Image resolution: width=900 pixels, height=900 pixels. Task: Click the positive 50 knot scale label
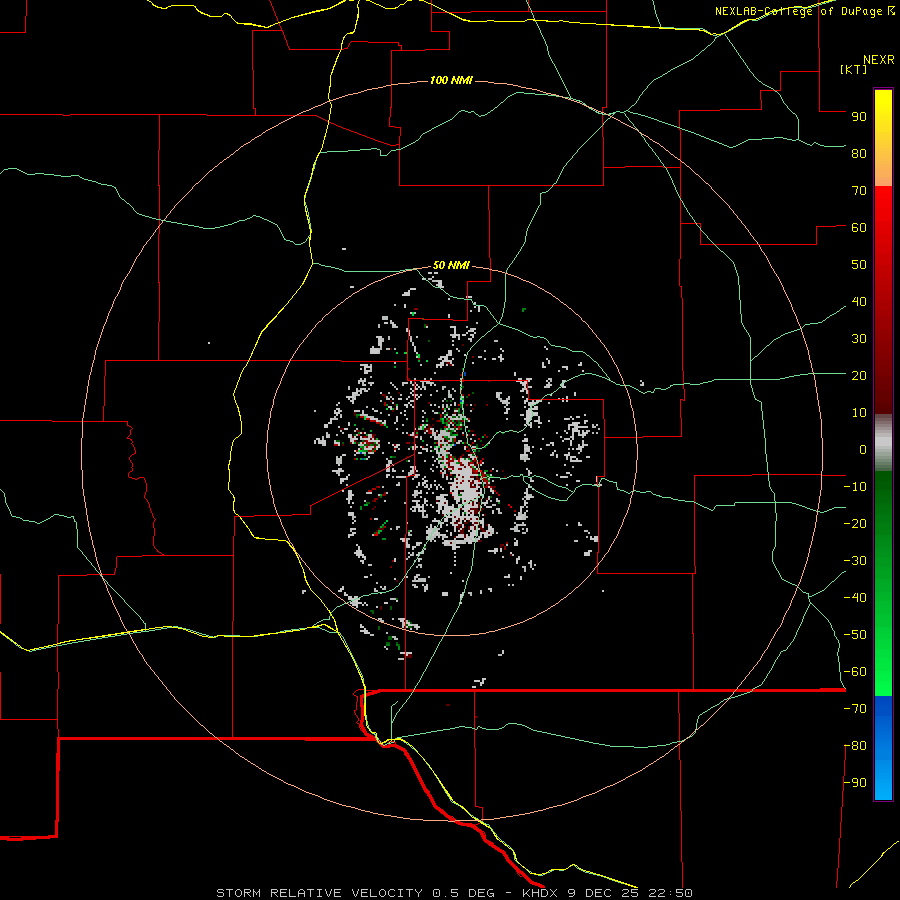click(859, 265)
